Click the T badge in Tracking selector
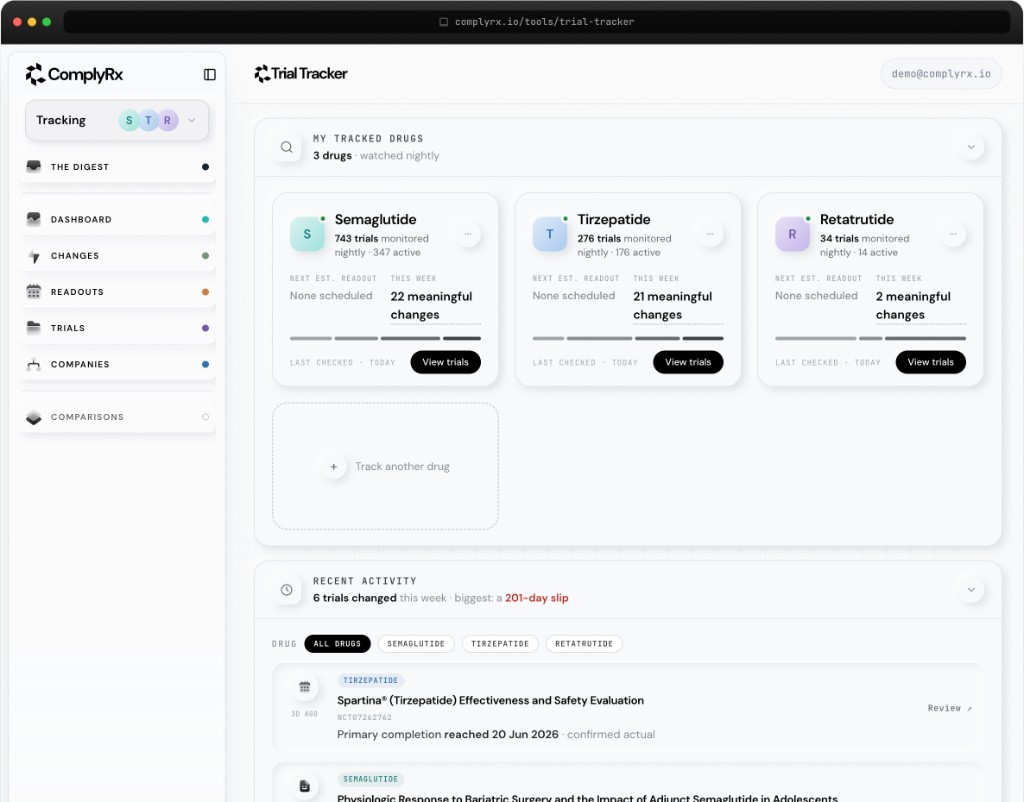This screenshot has width=1024, height=802. pyautogui.click(x=148, y=120)
